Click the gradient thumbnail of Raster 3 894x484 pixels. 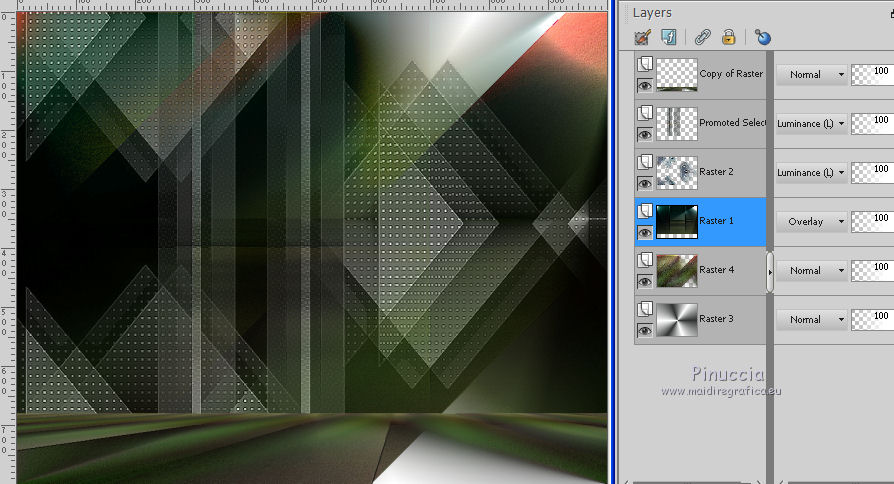[x=677, y=320]
